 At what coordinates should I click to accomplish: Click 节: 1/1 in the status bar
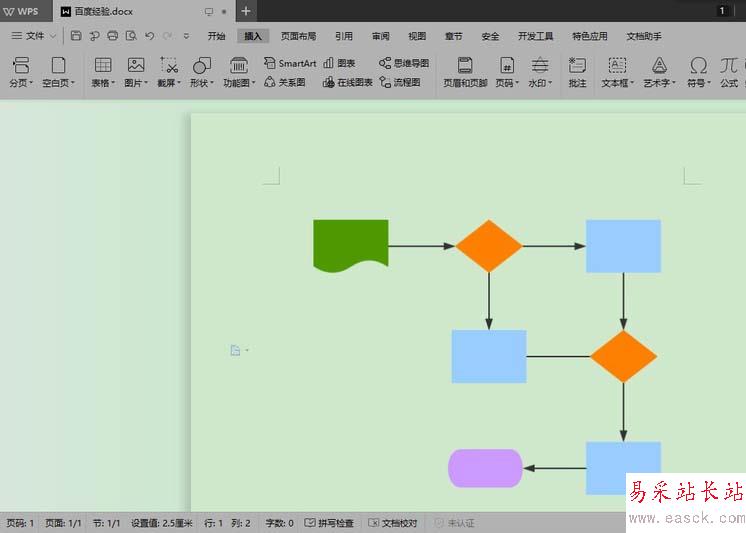point(107,523)
